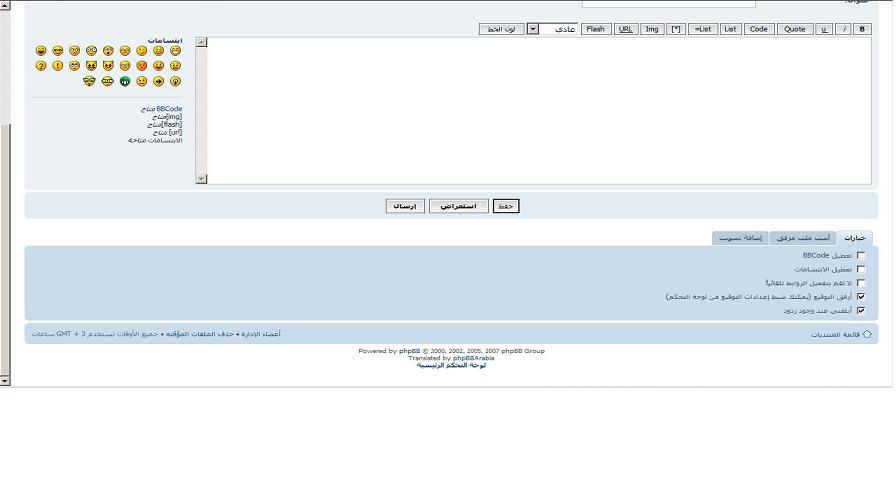Insert the exclamation mark emoticon
The image size is (896, 480).
pyautogui.click(x=58, y=66)
